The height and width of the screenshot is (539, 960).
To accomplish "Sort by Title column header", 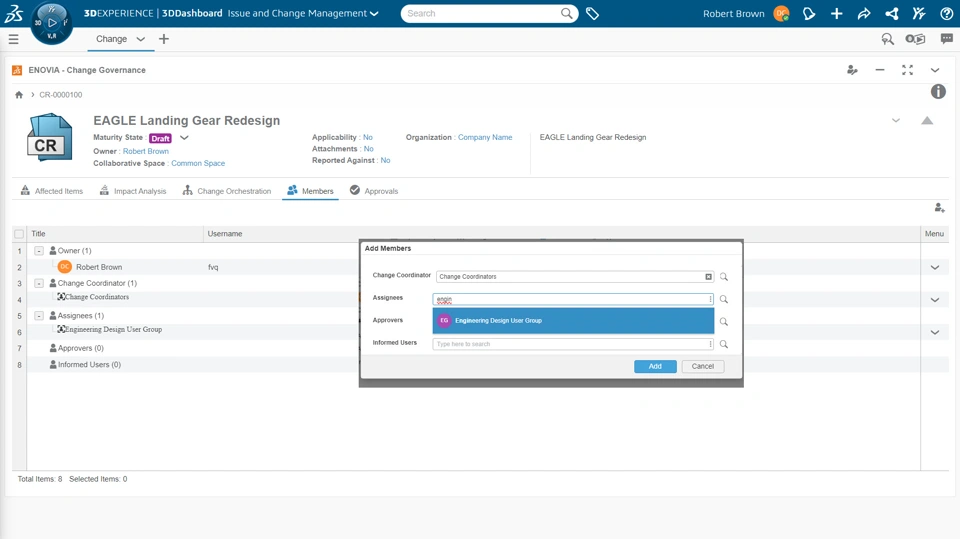I will coord(38,234).
